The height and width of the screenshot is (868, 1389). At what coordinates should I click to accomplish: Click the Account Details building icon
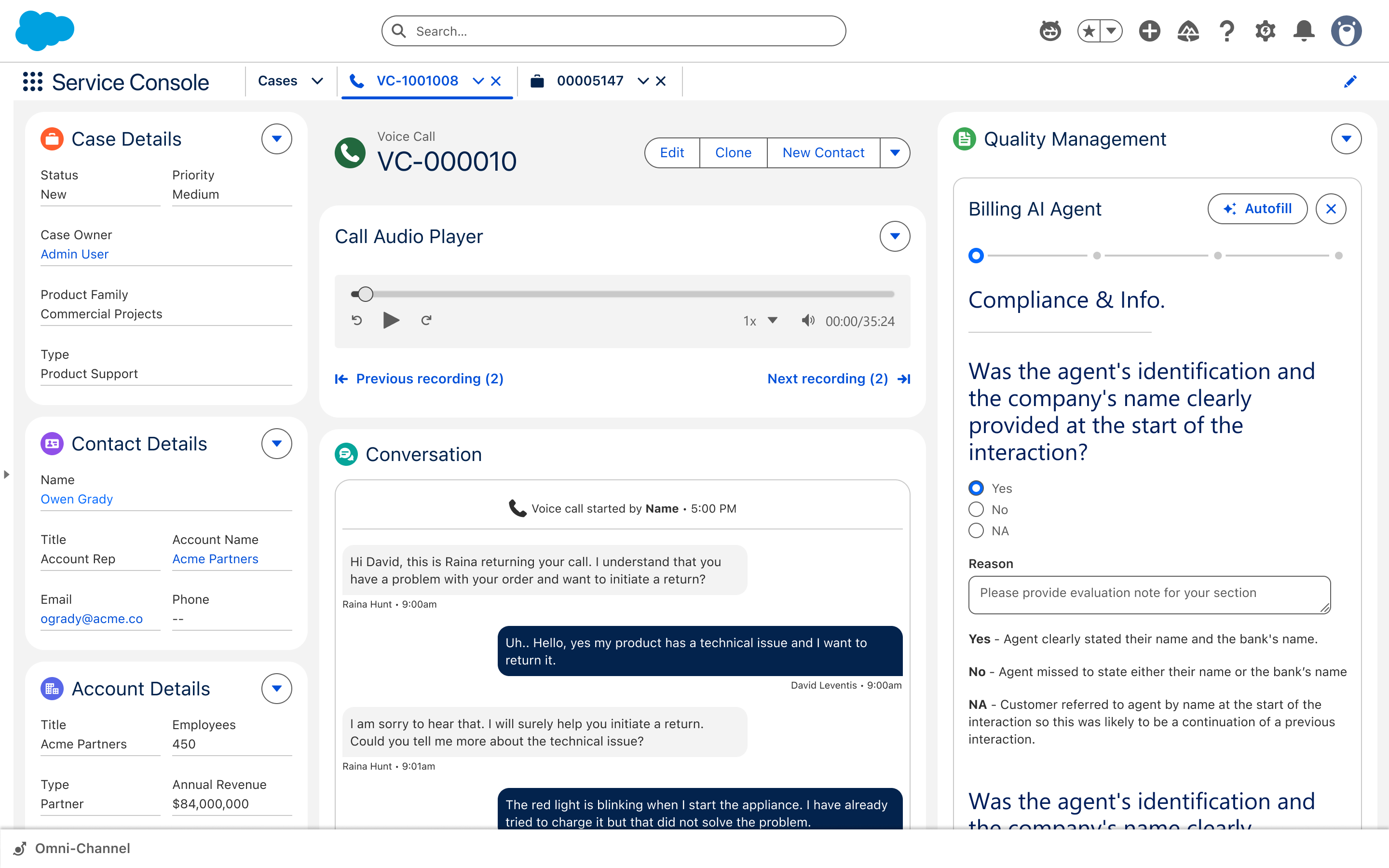(52, 689)
